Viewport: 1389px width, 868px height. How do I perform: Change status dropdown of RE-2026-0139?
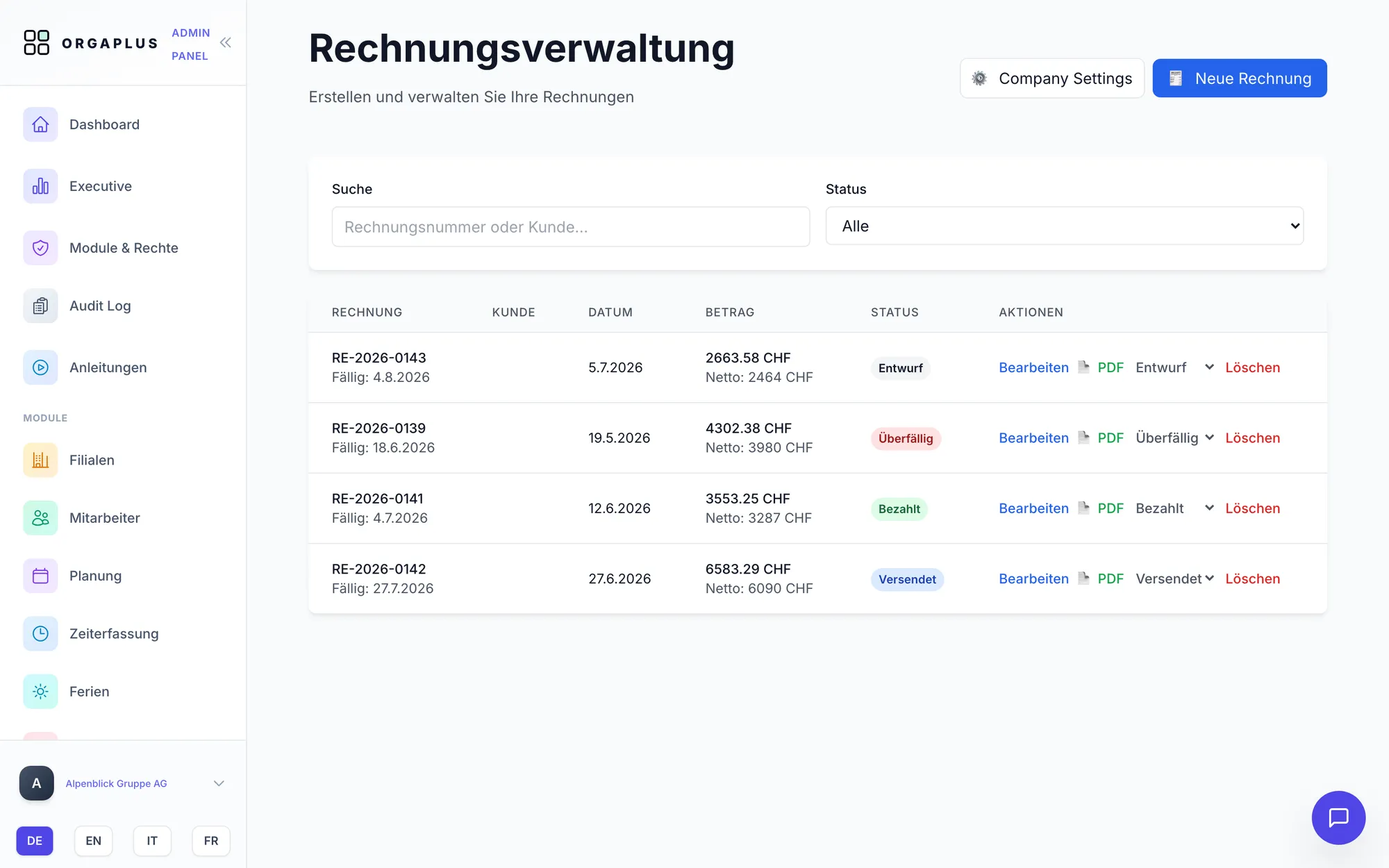(x=1175, y=438)
